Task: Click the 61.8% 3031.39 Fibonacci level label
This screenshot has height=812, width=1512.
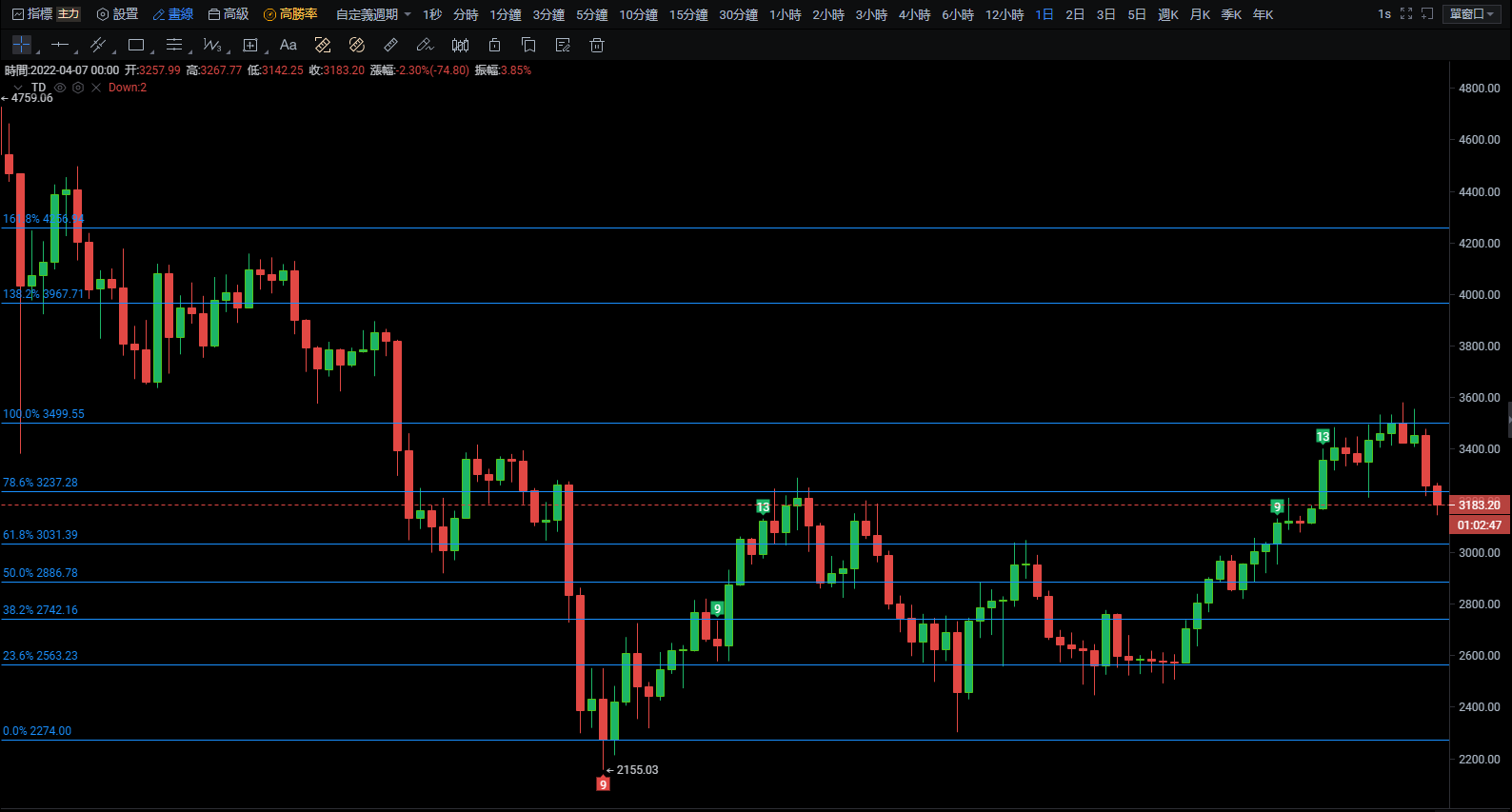Action: 40,535
